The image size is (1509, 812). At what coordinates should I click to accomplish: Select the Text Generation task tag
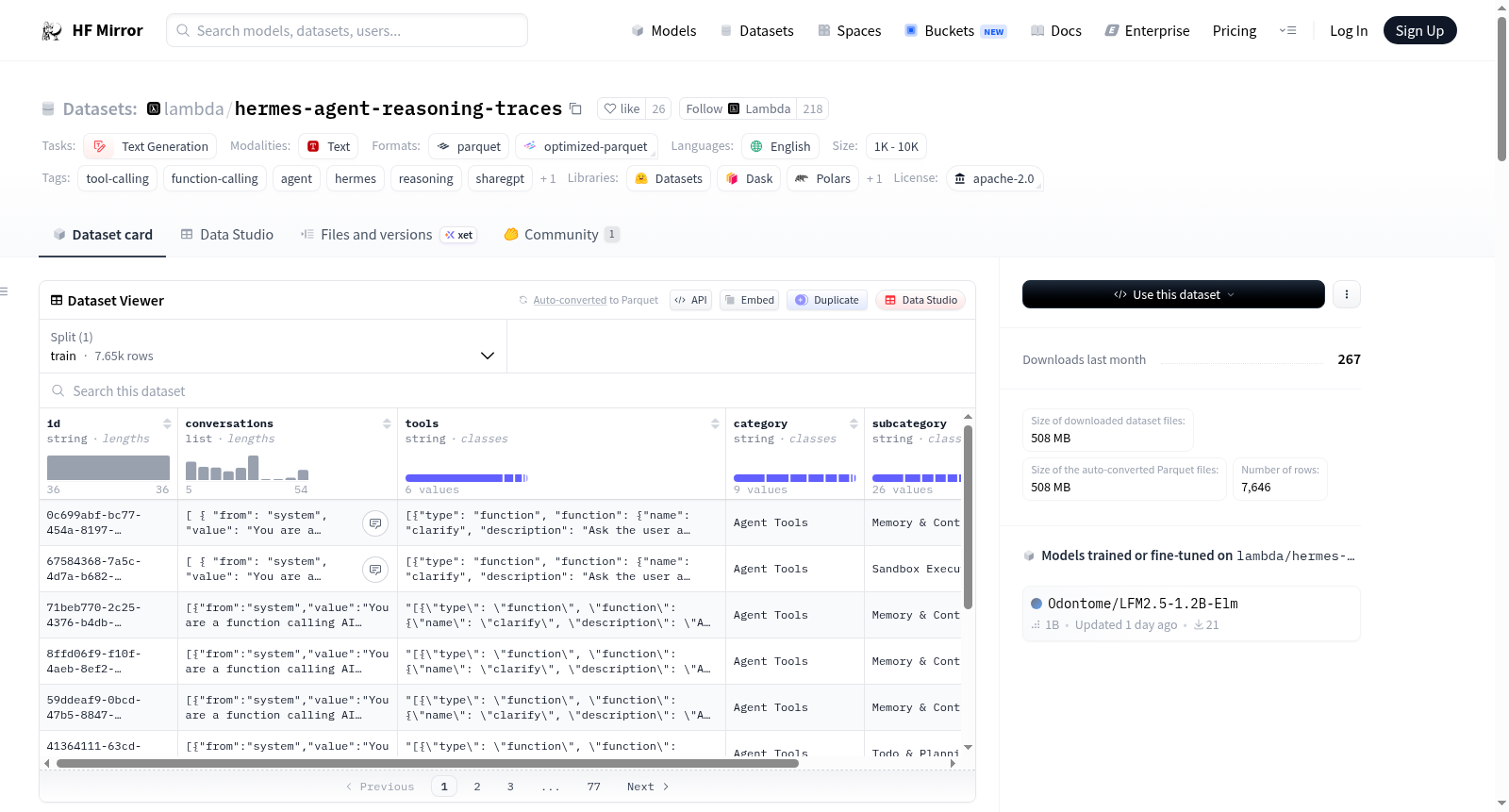[x=150, y=146]
